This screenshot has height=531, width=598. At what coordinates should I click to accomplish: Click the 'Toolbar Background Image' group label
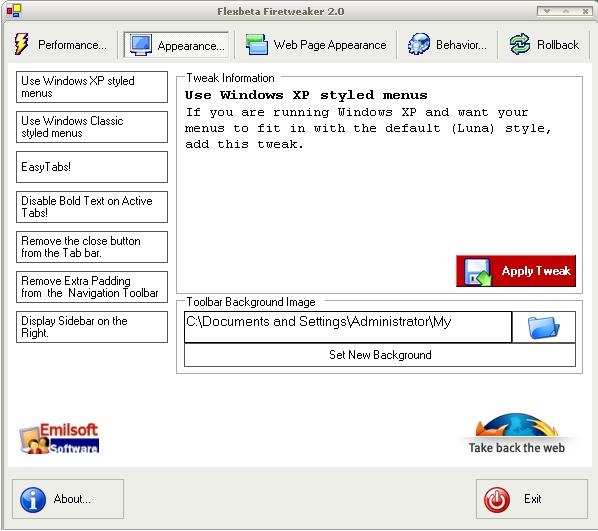pos(251,302)
